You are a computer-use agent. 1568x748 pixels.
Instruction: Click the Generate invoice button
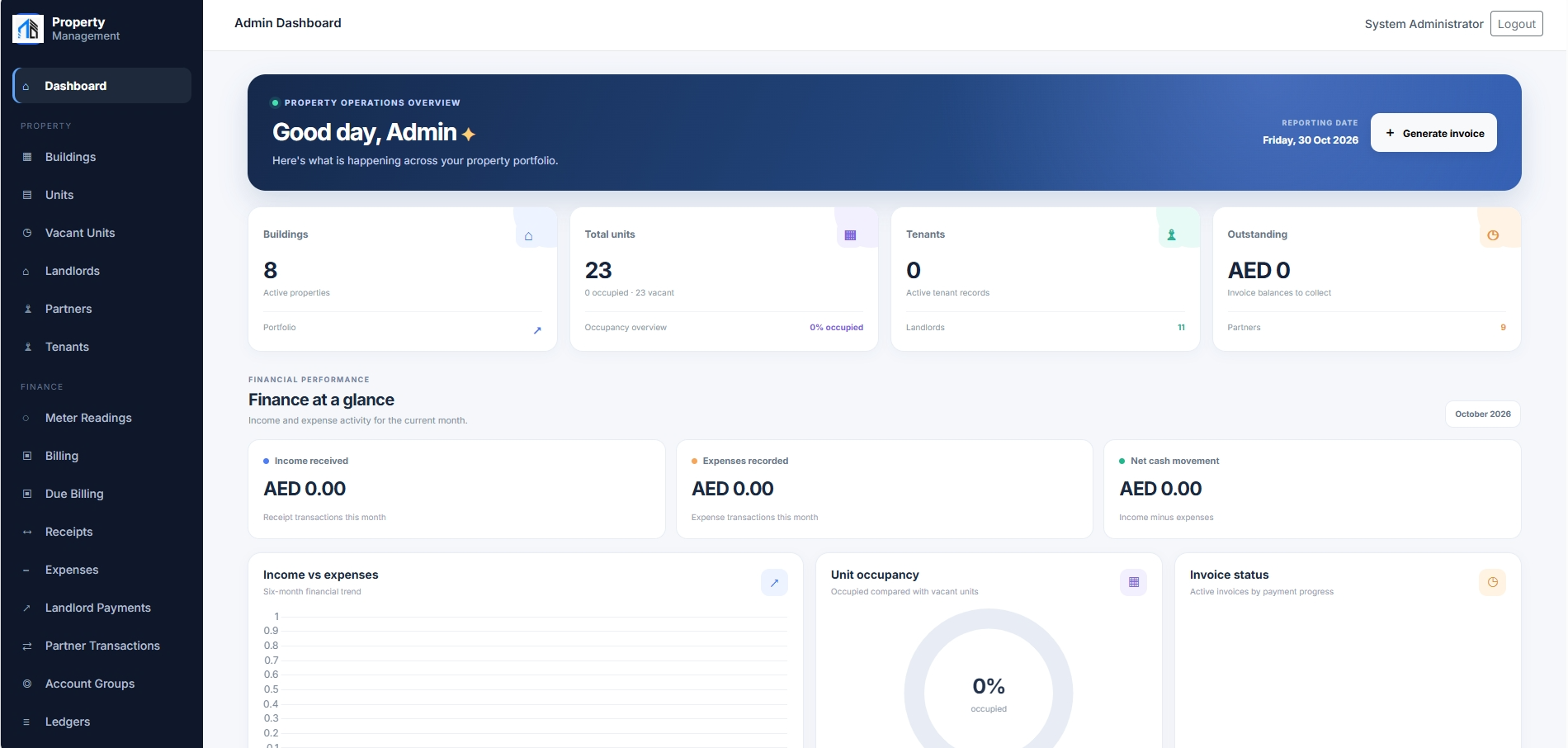coord(1433,133)
